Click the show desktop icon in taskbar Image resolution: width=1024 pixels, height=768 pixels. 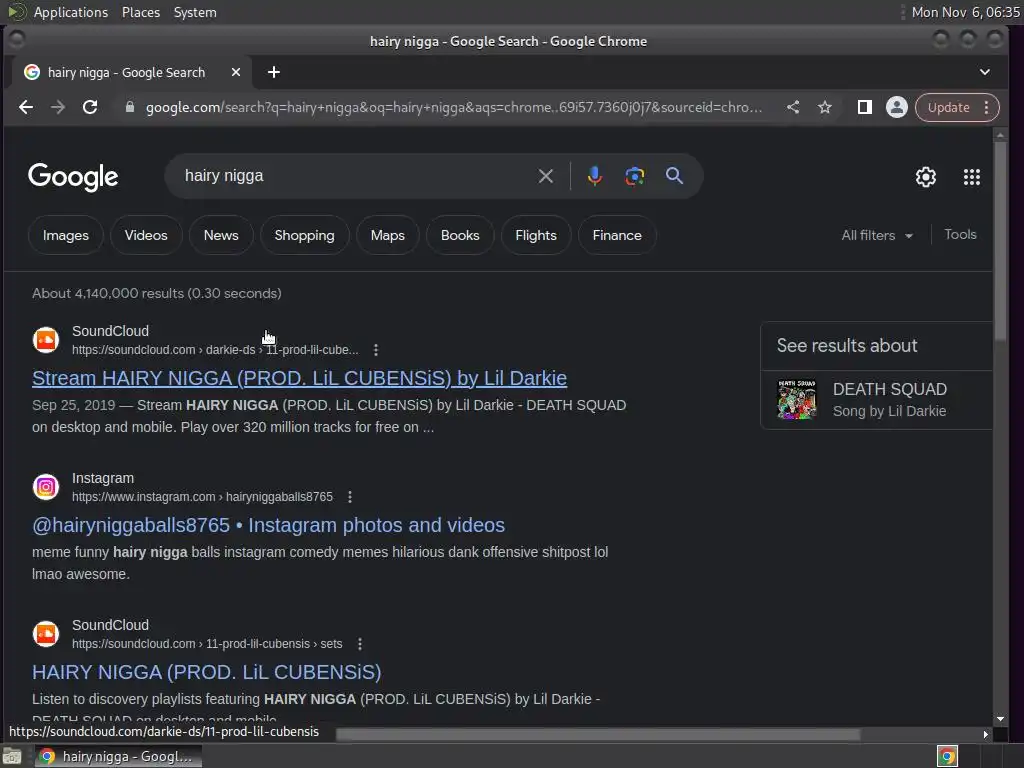pos(12,756)
